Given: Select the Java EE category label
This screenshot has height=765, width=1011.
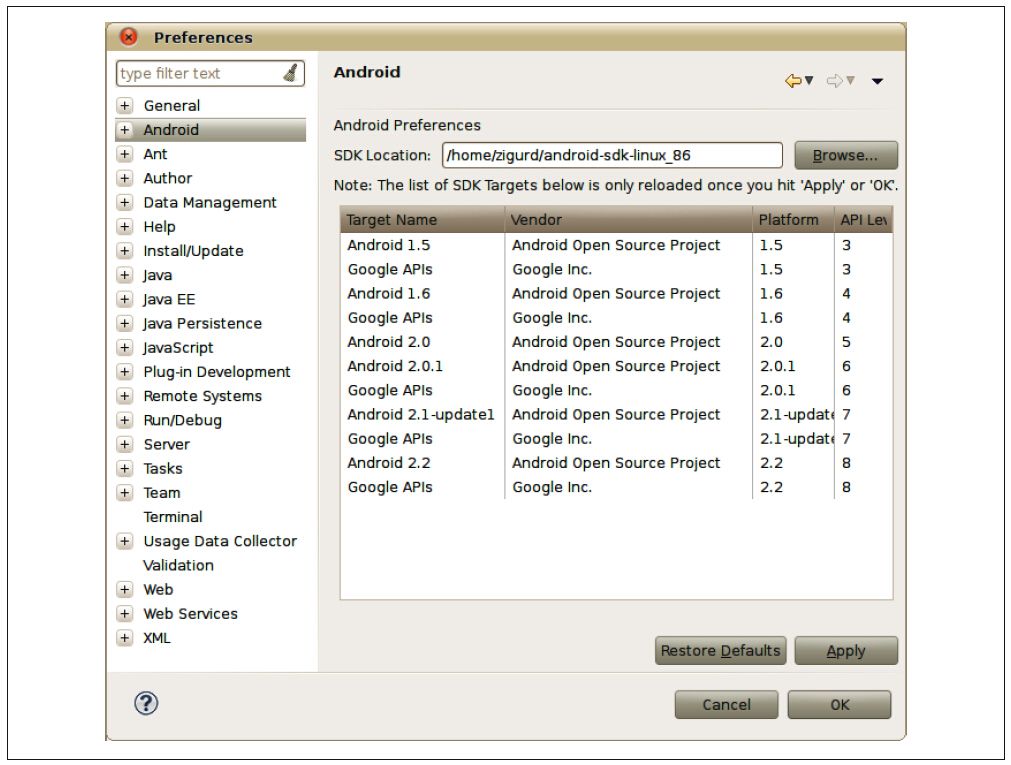Looking at the screenshot, I should (x=169, y=299).
